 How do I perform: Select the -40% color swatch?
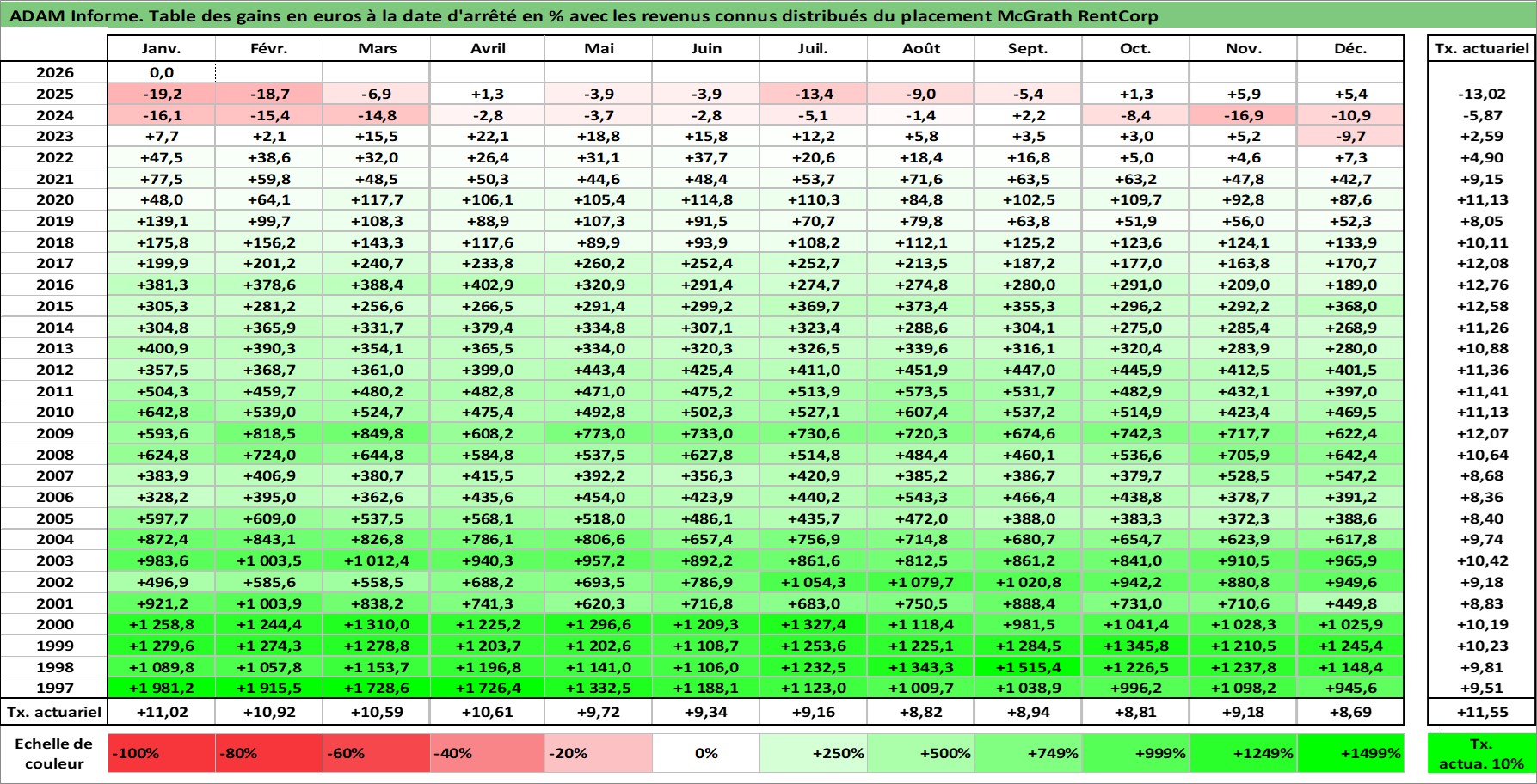tap(488, 753)
